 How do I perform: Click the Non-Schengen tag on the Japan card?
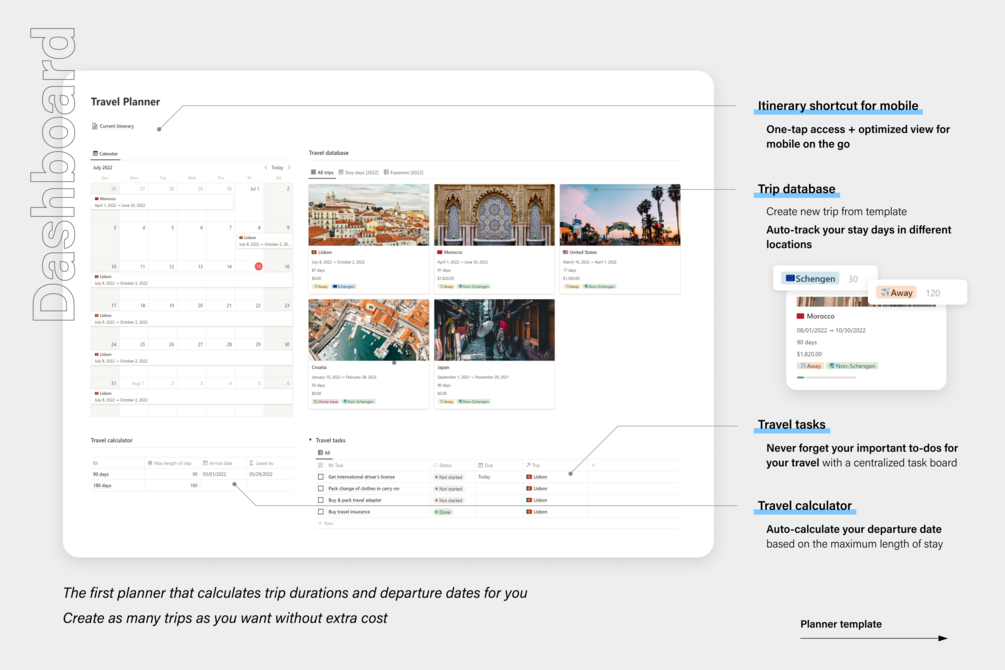click(474, 401)
